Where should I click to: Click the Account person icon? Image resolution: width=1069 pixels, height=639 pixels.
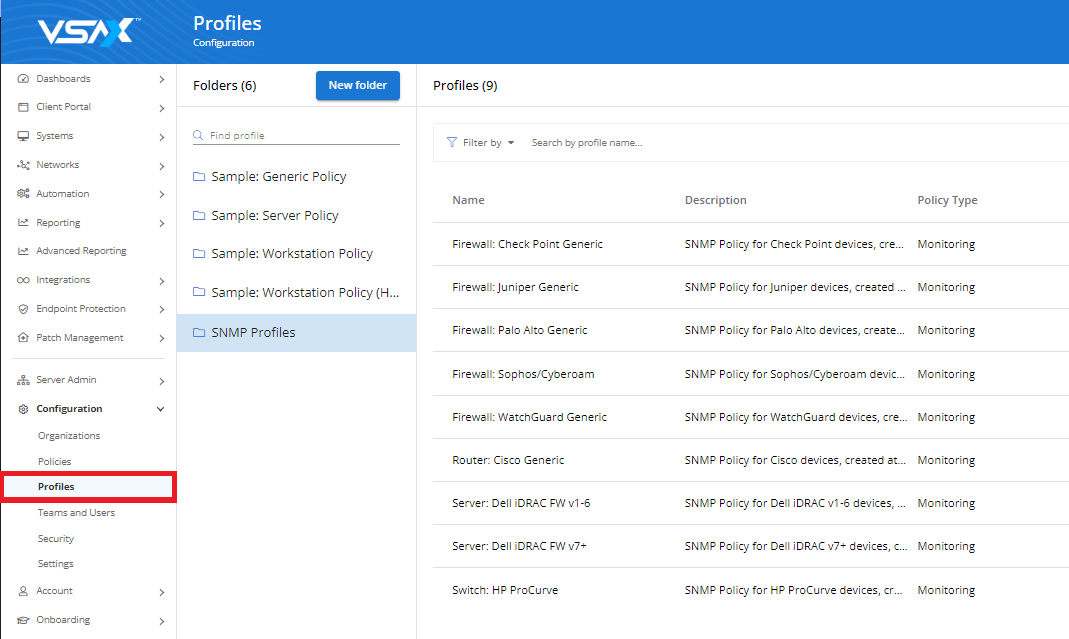click(x=23, y=591)
